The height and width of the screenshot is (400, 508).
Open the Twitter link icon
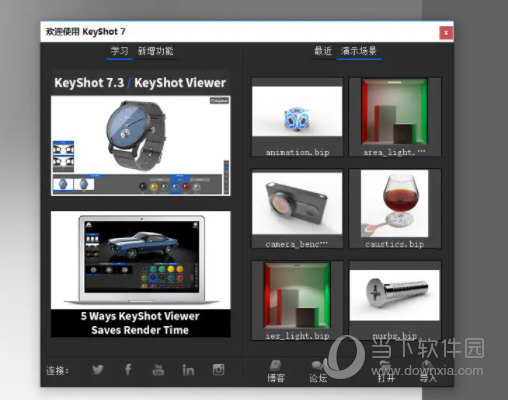(97, 369)
